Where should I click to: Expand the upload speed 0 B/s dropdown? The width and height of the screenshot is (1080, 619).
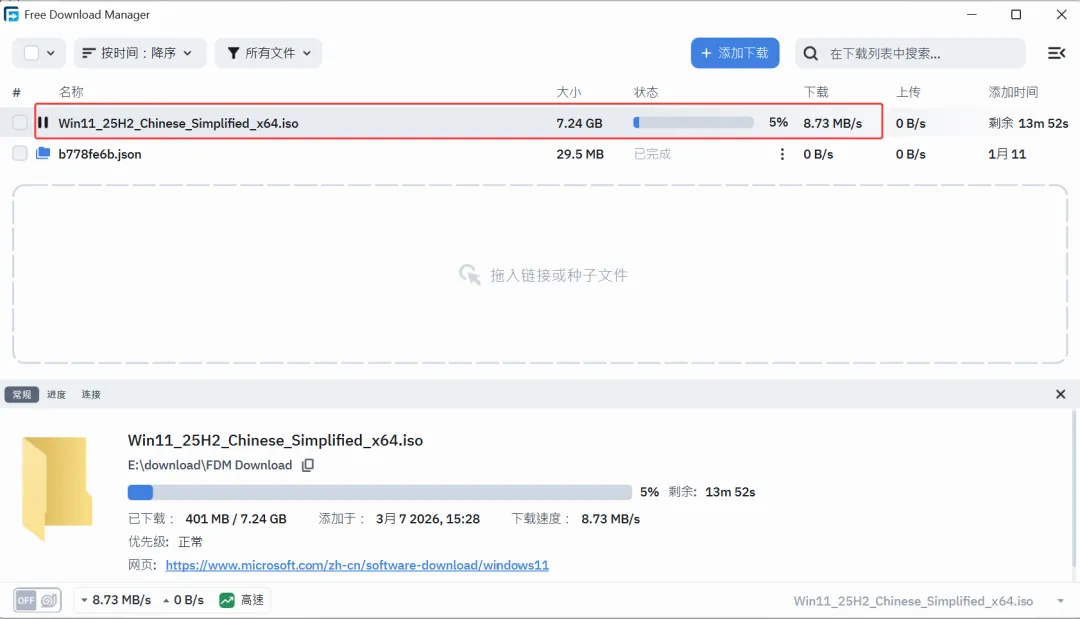166,600
